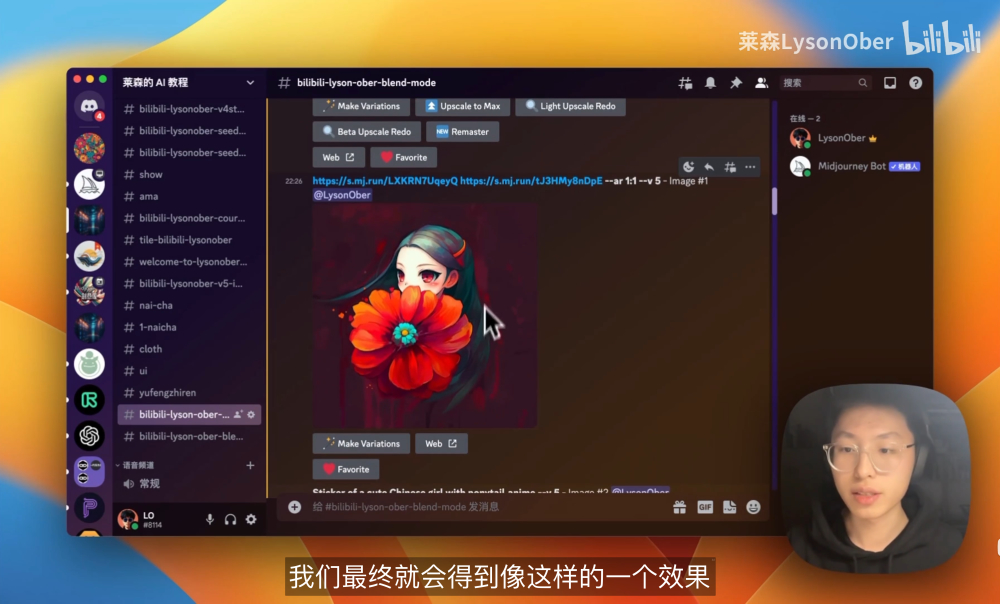Open the more options ellipsis on message
This screenshot has height=604, width=1000.
click(750, 167)
